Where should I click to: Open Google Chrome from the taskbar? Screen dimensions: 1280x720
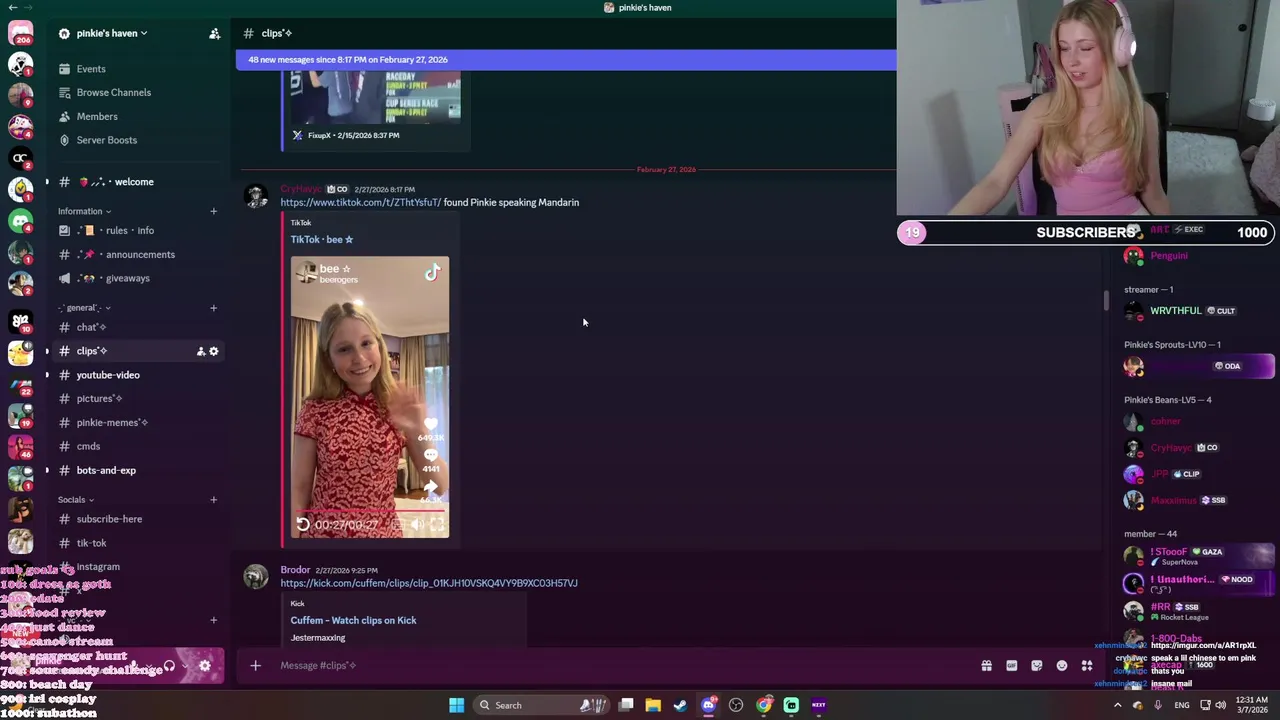pos(764,705)
